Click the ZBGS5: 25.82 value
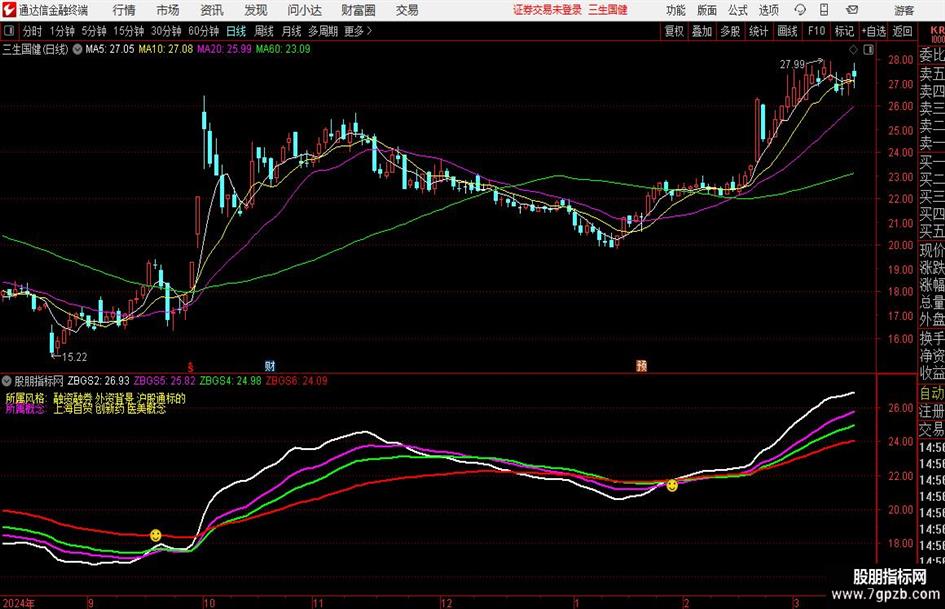This screenshot has width=945, height=609. [x=165, y=380]
